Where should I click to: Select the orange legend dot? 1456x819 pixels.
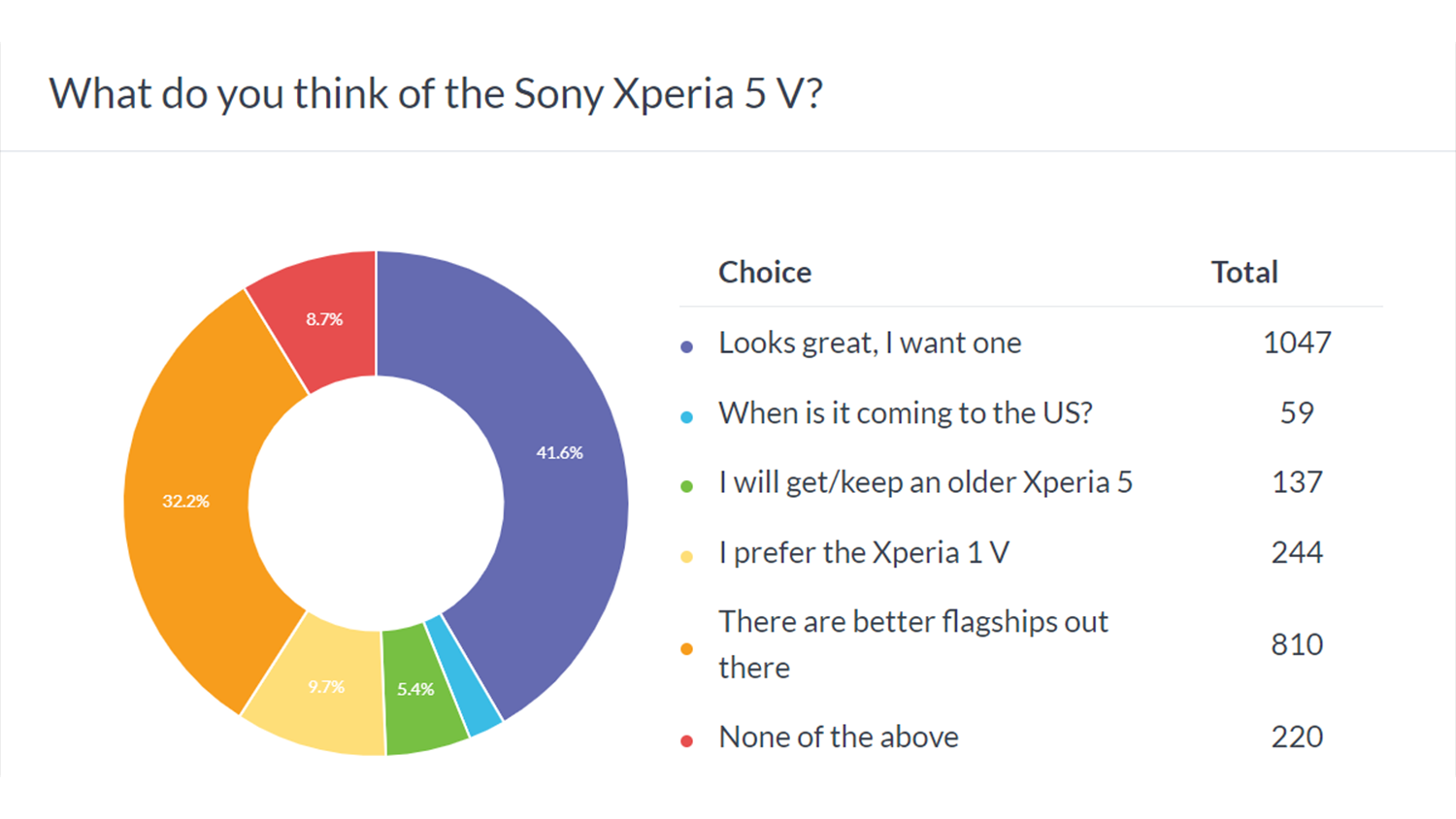pos(687,648)
